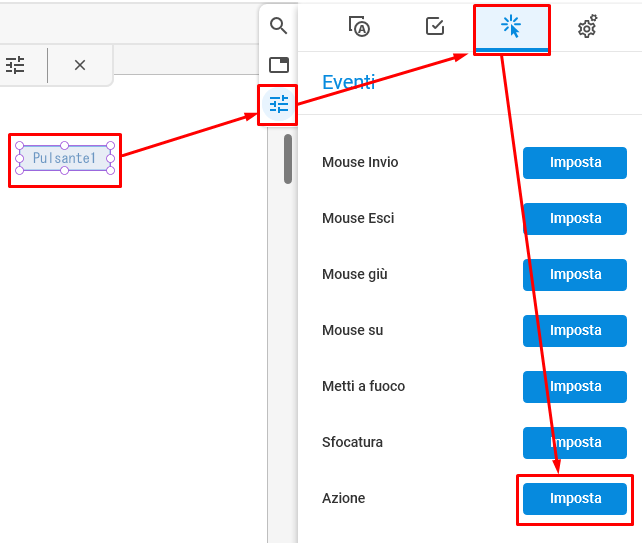The height and width of the screenshot is (543, 642).
Task: Click Imposta for Mouse giù
Action: point(575,275)
